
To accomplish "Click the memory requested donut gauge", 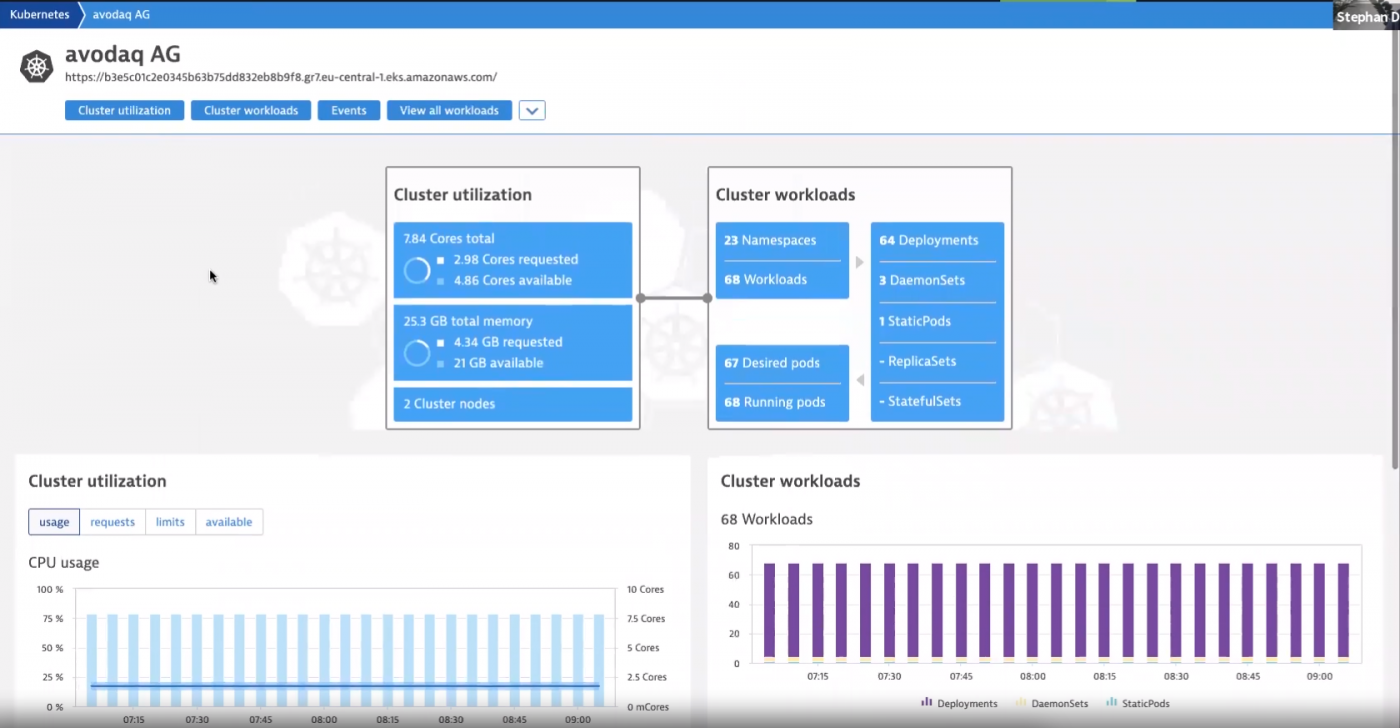I will tap(417, 352).
